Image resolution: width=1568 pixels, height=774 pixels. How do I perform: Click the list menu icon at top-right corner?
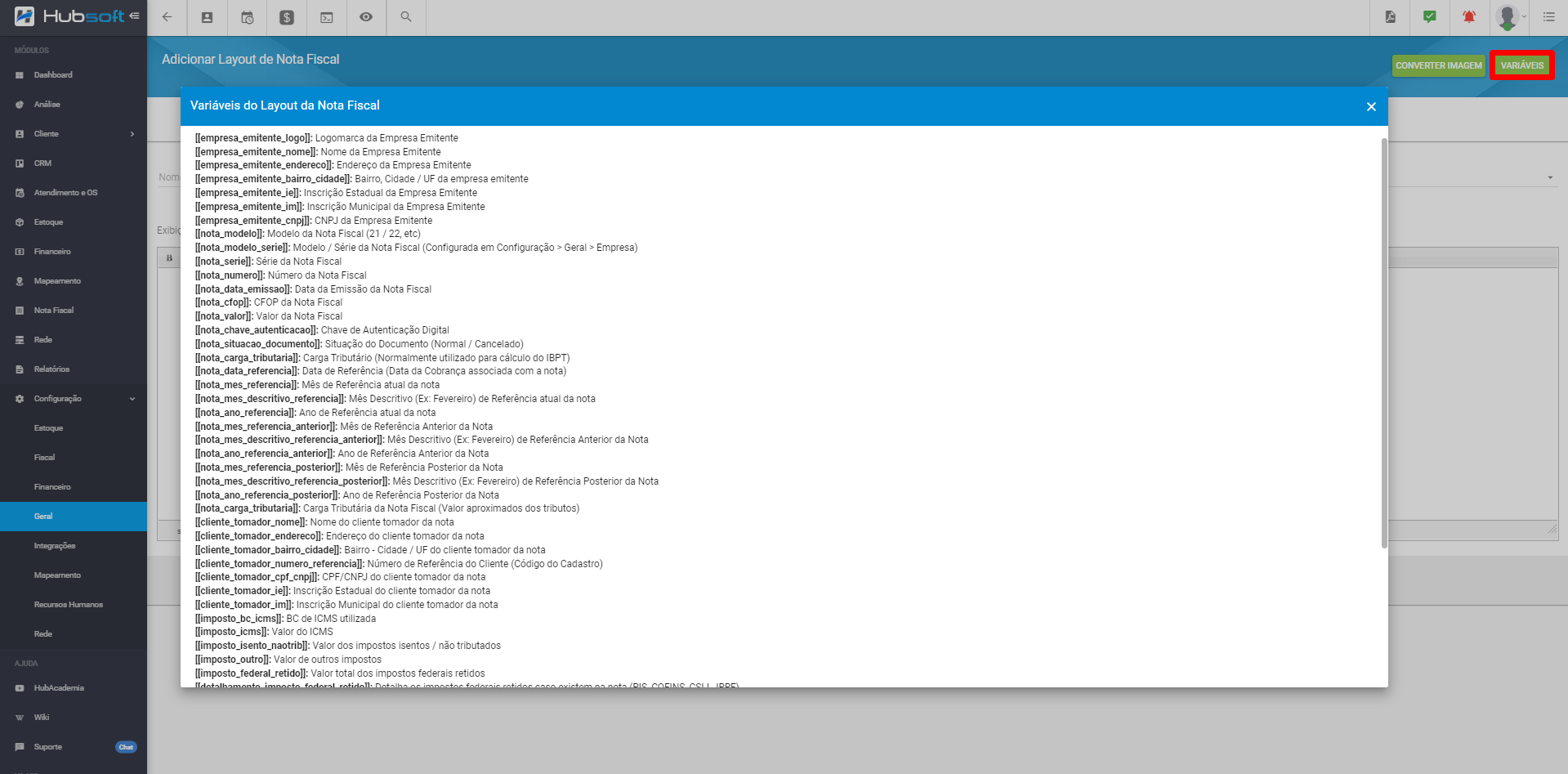click(1548, 17)
